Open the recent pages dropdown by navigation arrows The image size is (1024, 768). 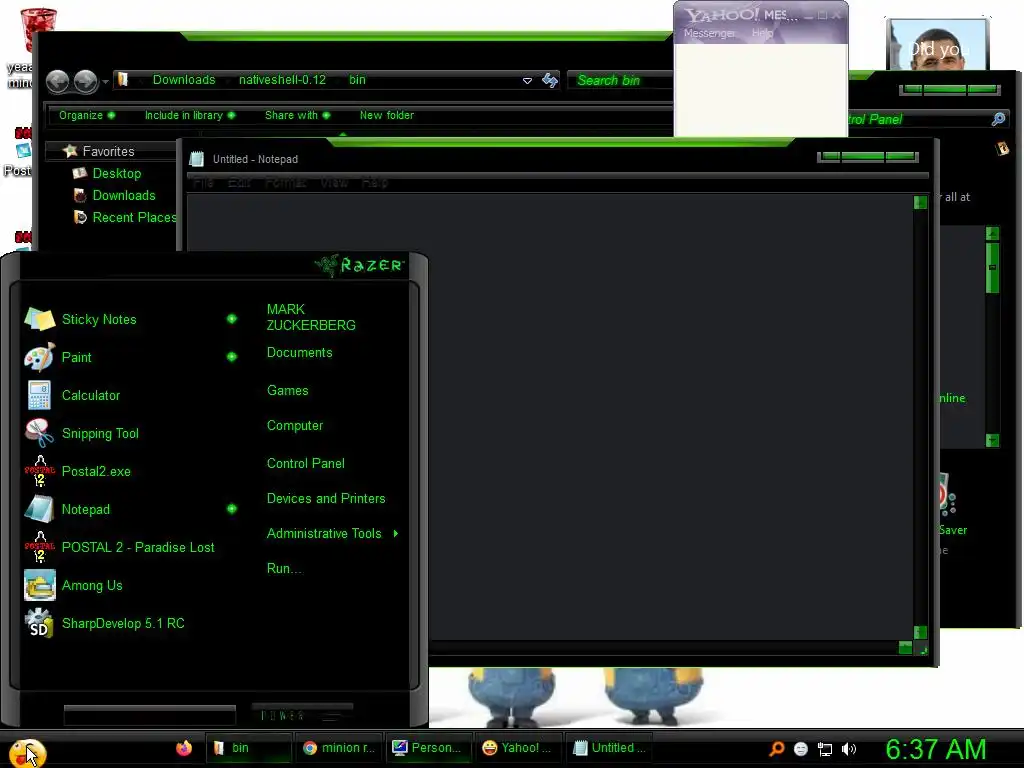tap(105, 82)
